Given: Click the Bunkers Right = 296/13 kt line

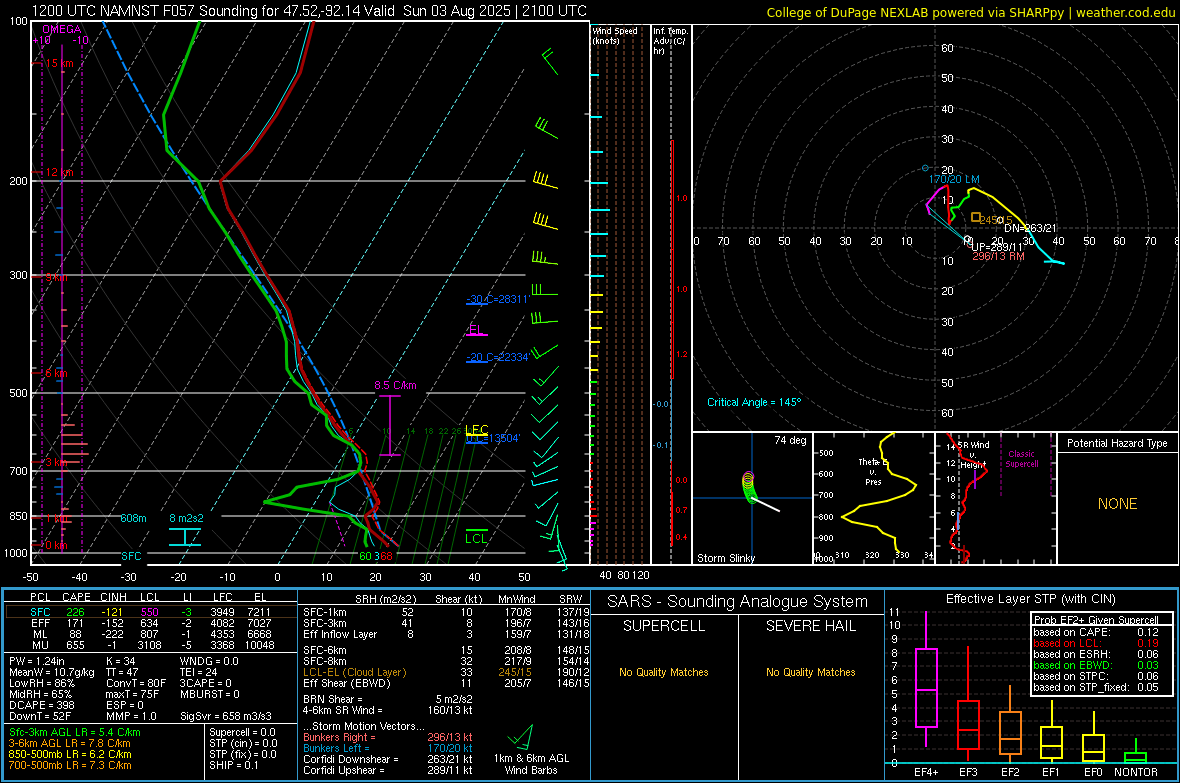Looking at the screenshot, I should (388, 737).
